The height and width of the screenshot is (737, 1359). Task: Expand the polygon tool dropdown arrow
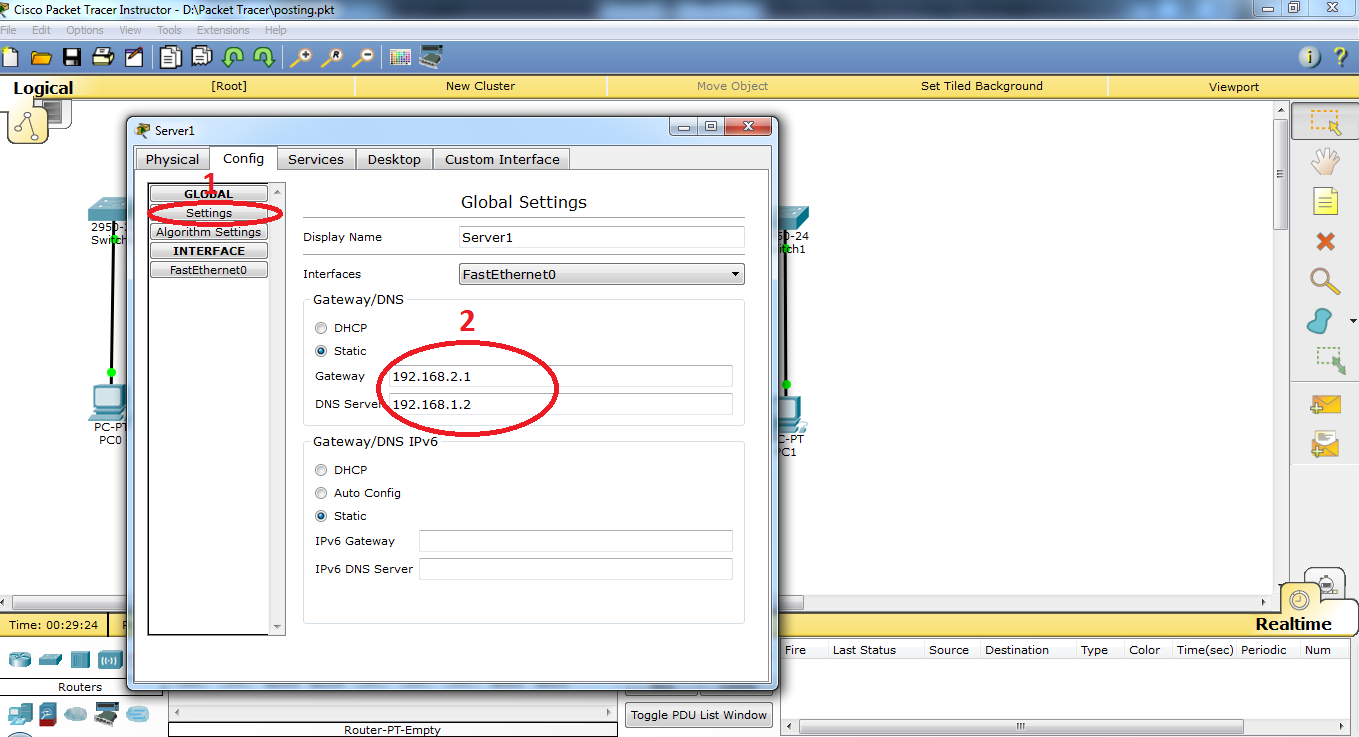(1353, 321)
